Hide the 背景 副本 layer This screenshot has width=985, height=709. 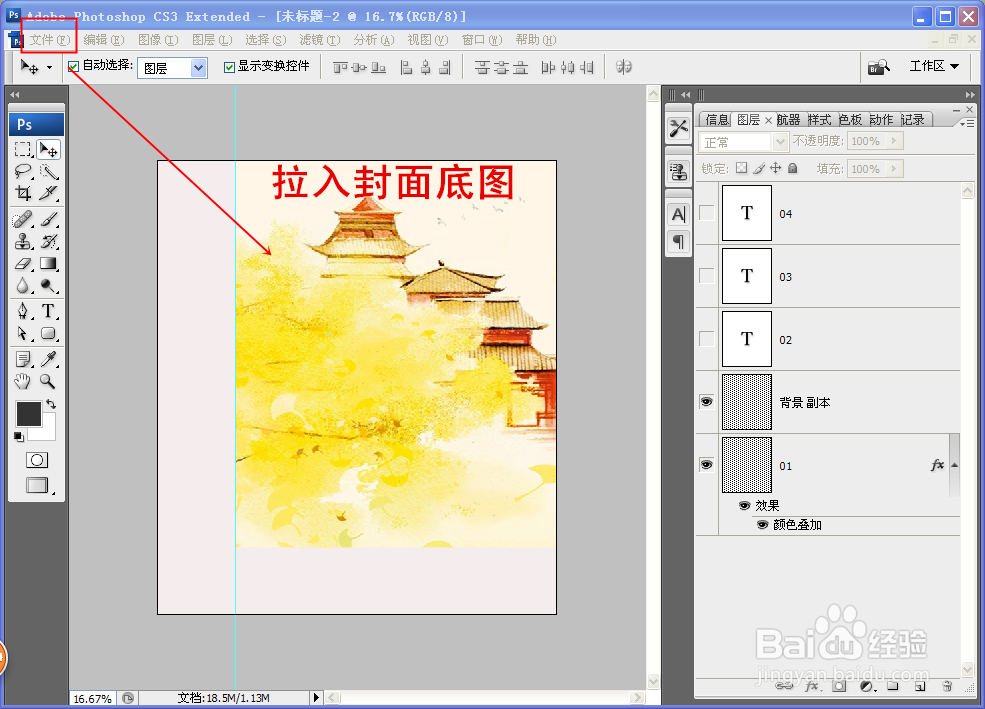[707, 401]
